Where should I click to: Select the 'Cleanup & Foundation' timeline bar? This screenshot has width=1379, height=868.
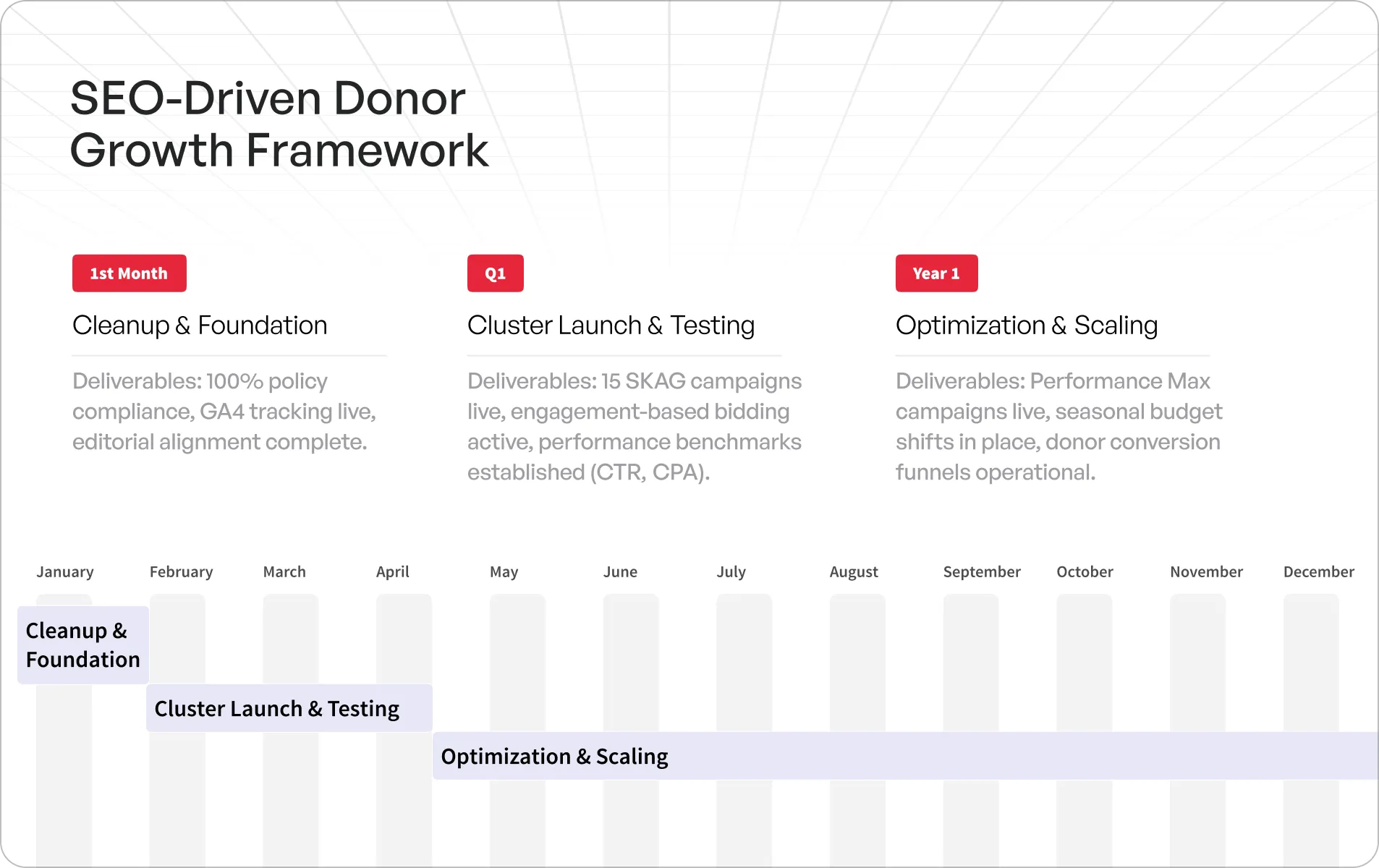click(x=83, y=645)
